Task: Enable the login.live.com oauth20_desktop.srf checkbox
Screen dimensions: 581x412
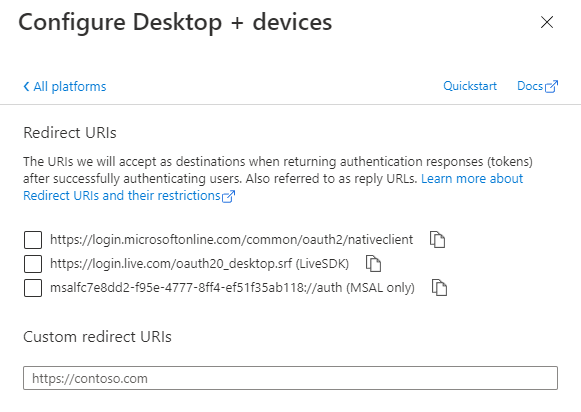Action: (x=33, y=264)
